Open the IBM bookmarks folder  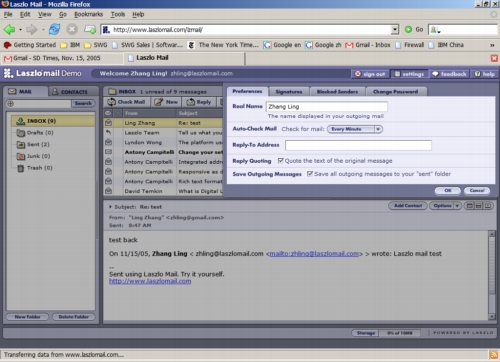[70, 45]
